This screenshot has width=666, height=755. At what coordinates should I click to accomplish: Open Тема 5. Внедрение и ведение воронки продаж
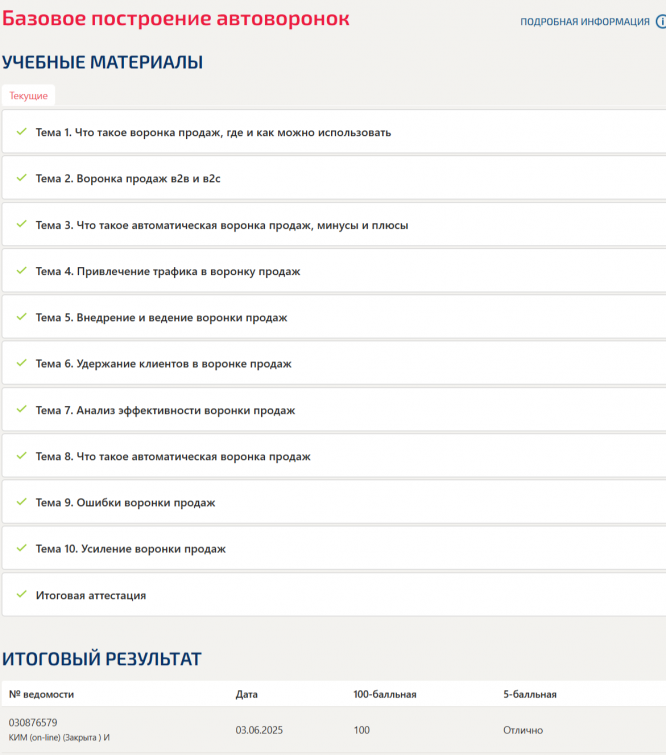(334, 317)
